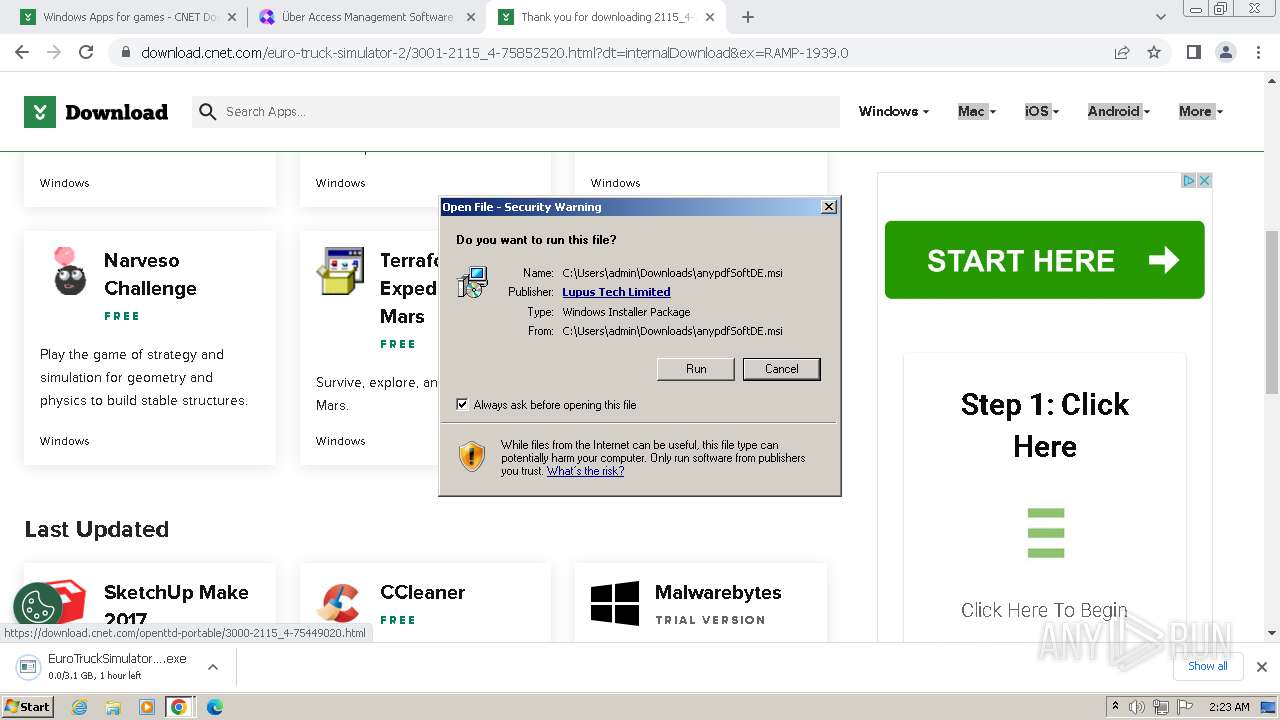Click the green hamburger icon in the ad

pos(1045,533)
